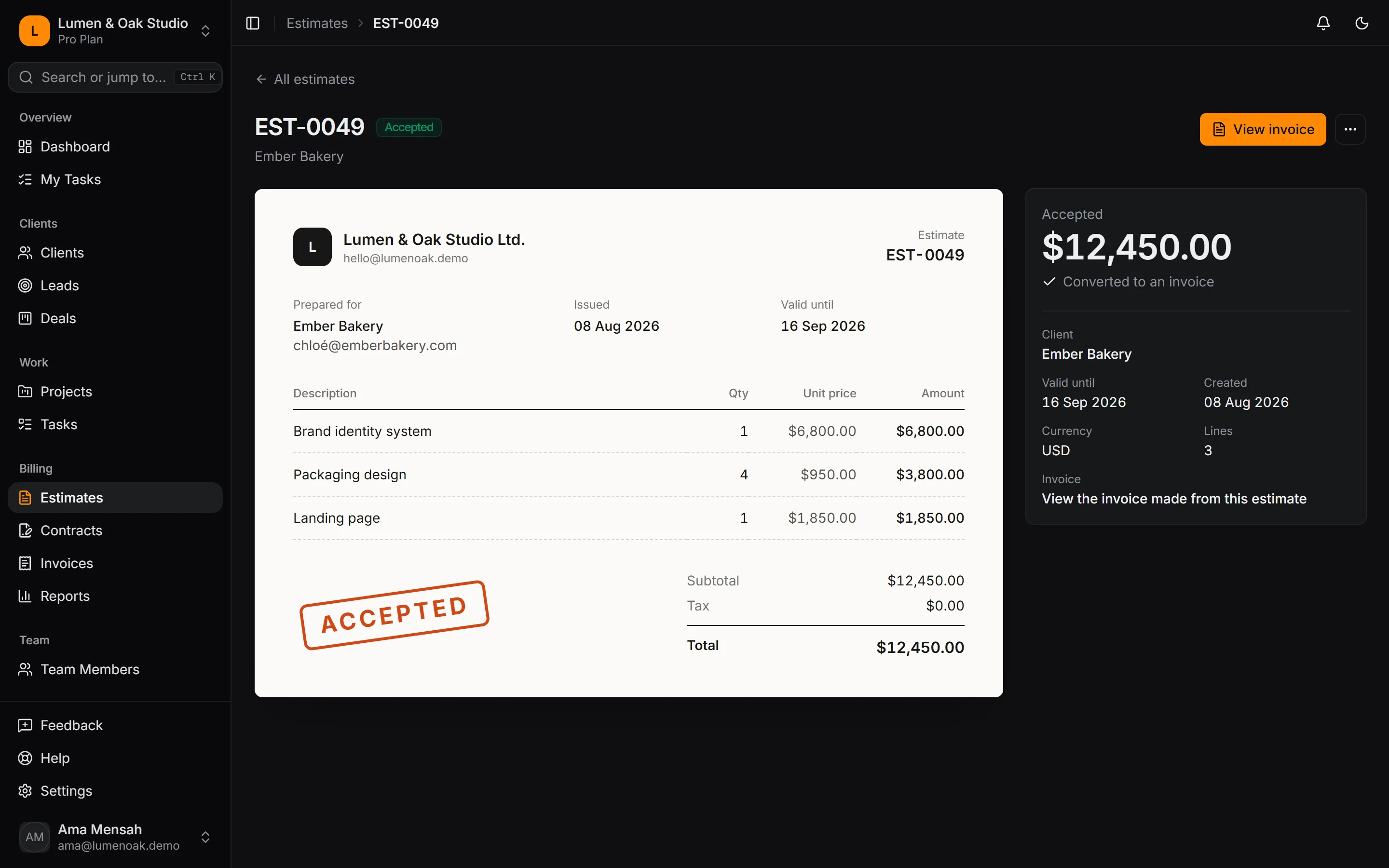Click the Converted to an invoice text
This screenshot has height=868, width=1389.
(1138, 282)
